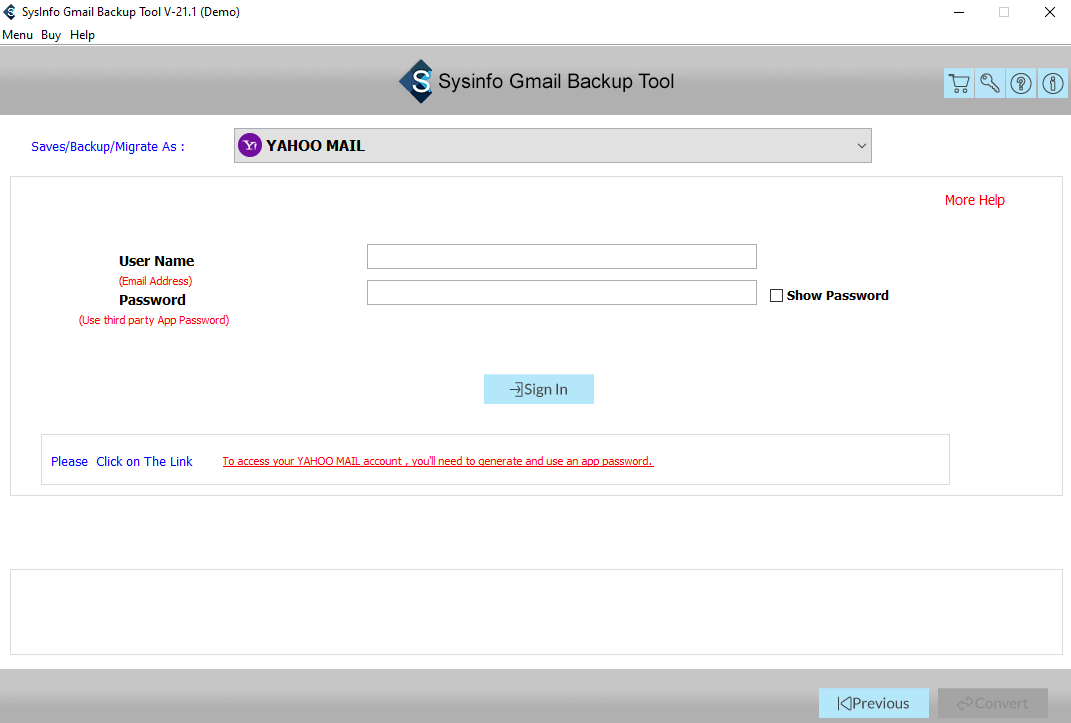This screenshot has width=1071, height=723.
Task: Click the Sign In button
Action: coord(538,389)
